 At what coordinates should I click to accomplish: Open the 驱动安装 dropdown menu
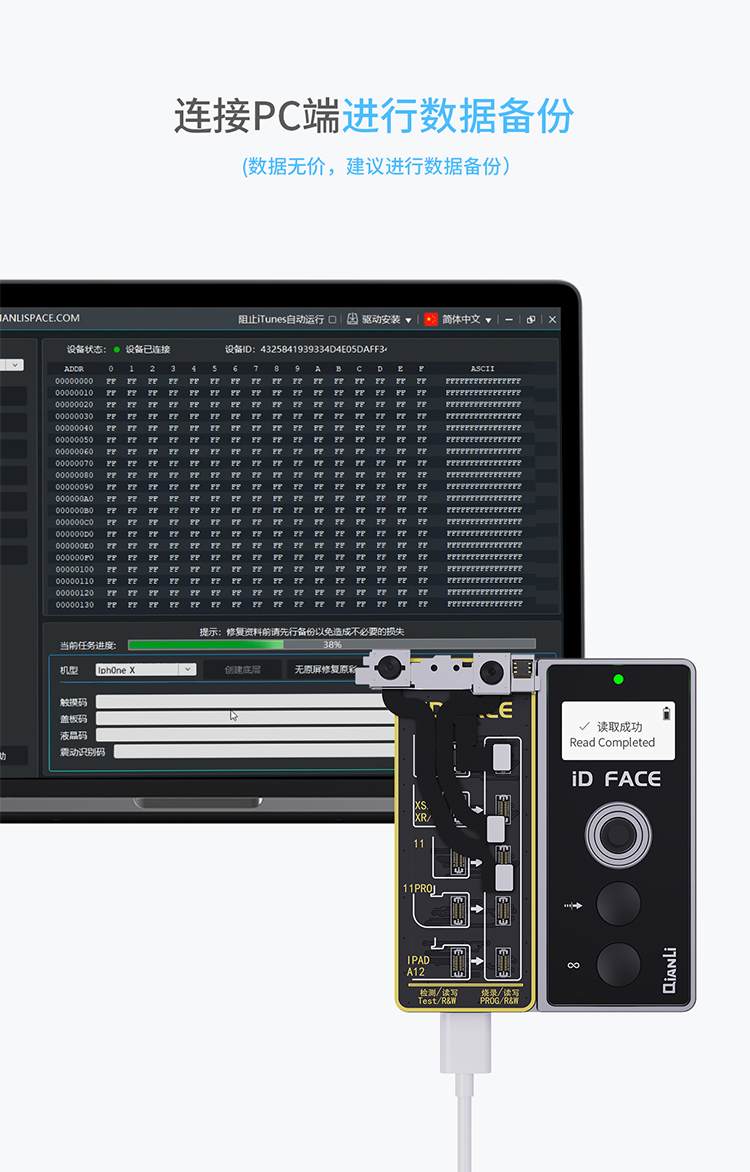tap(408, 320)
